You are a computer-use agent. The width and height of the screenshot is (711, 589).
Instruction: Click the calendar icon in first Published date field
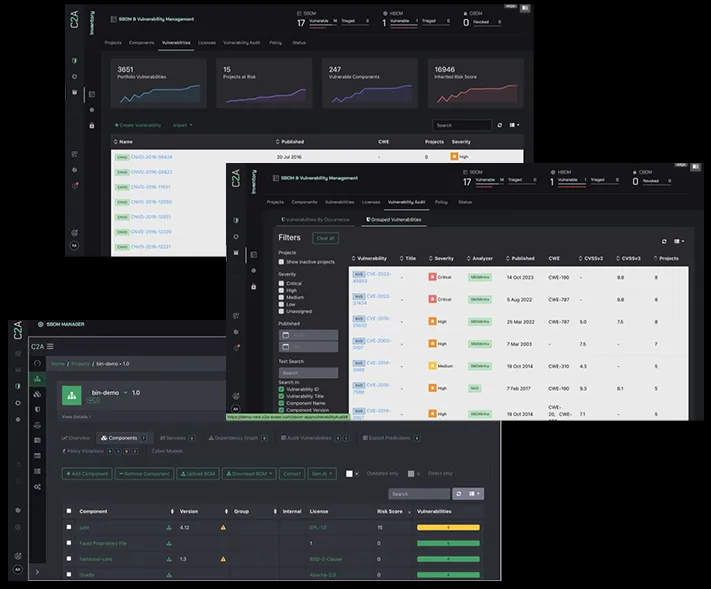point(285,335)
